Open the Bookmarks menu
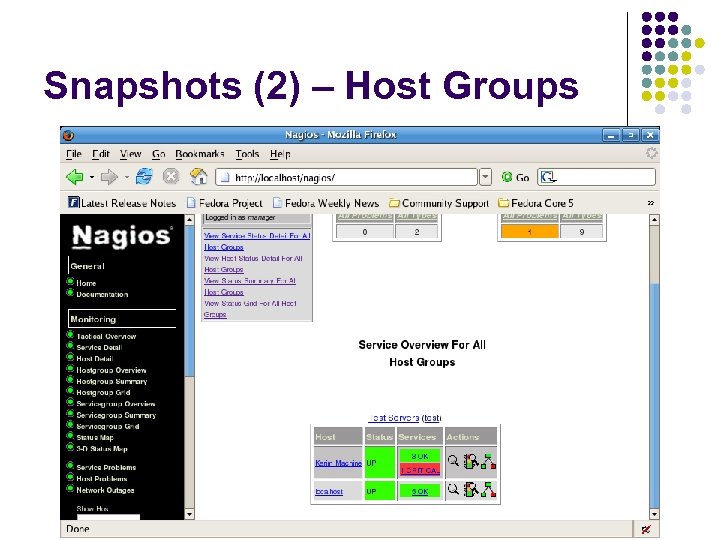The width and height of the screenshot is (720, 540). point(200,154)
